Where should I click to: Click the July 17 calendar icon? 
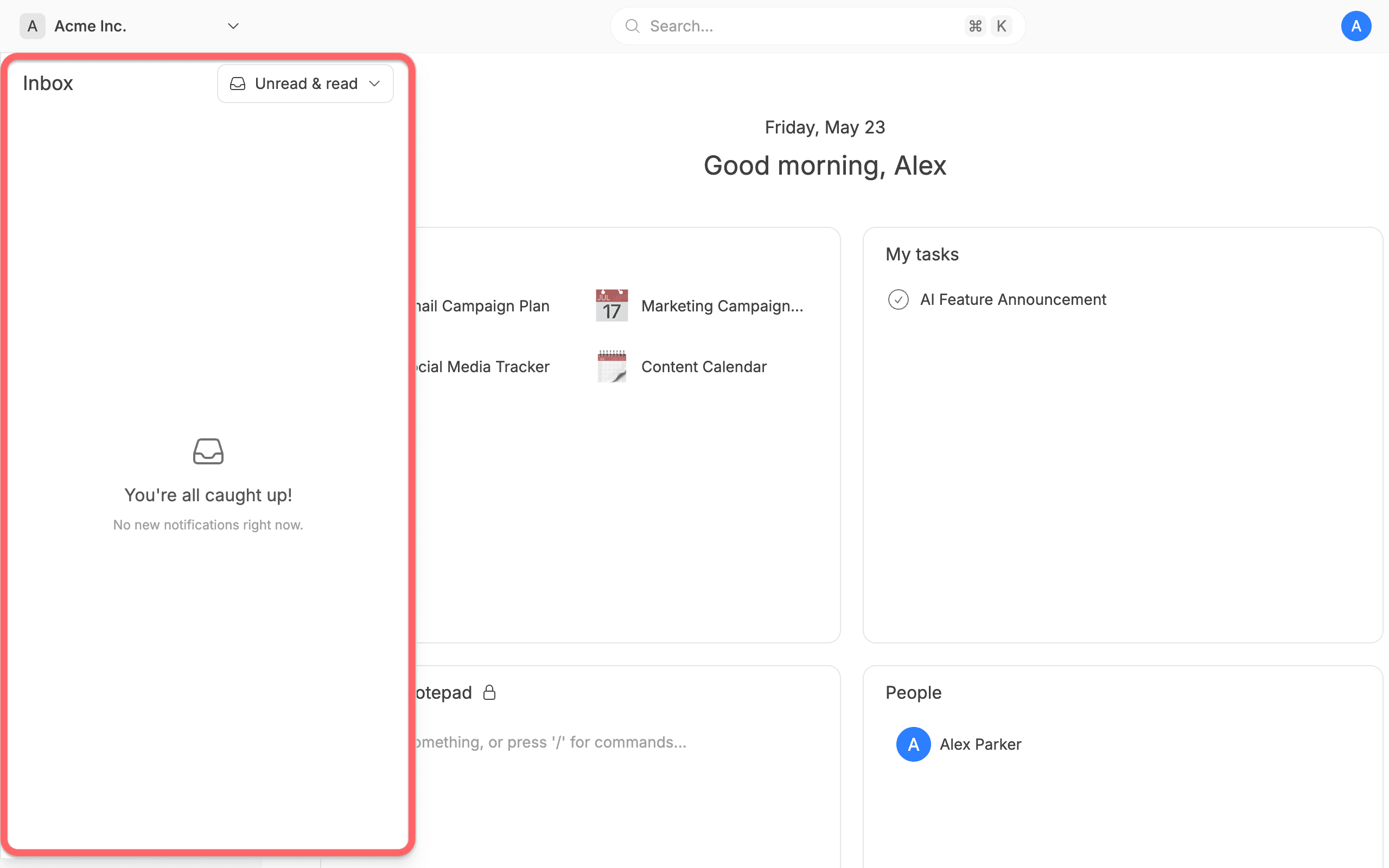612,305
